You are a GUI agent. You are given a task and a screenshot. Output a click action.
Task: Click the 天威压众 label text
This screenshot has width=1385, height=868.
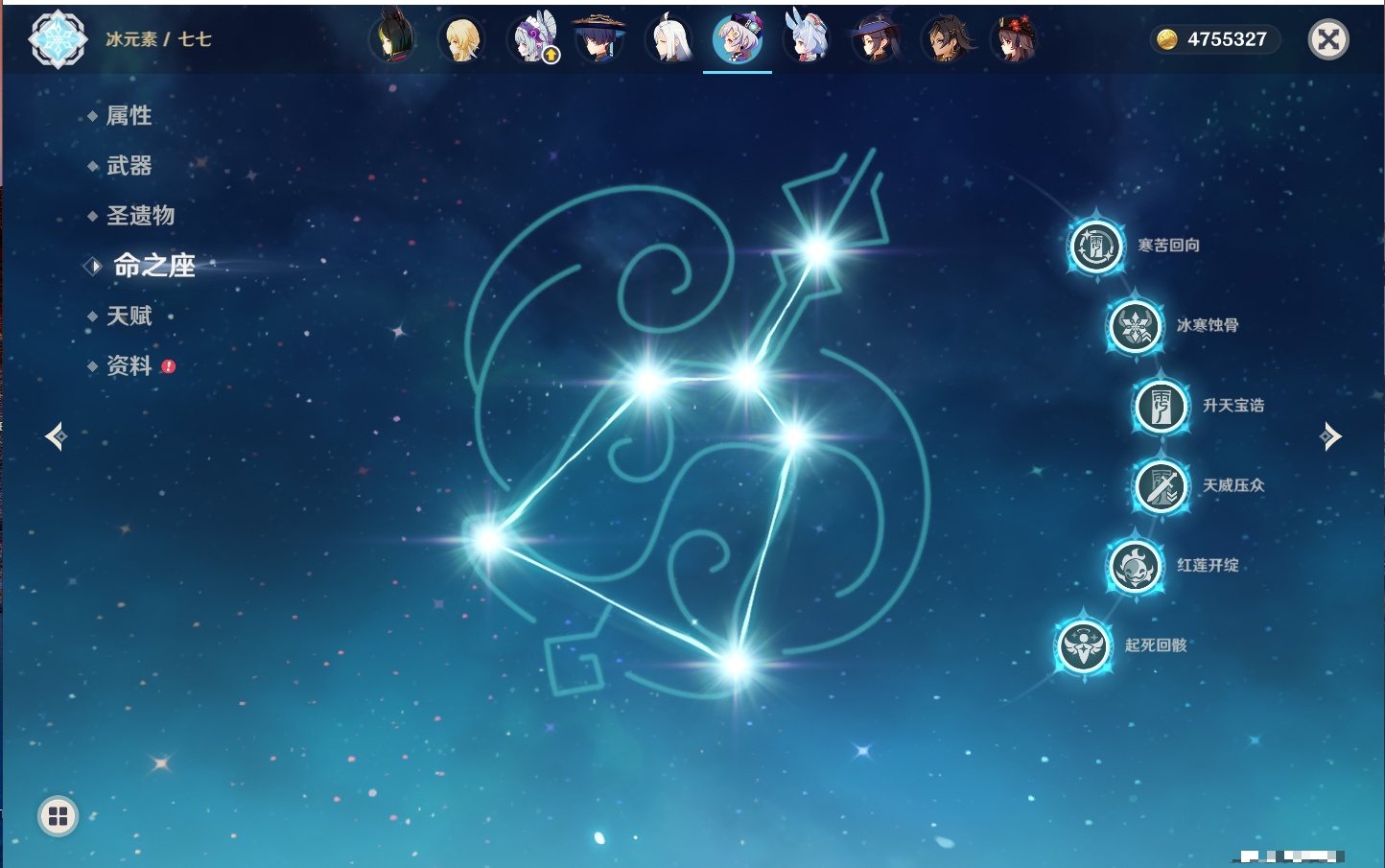1233,485
